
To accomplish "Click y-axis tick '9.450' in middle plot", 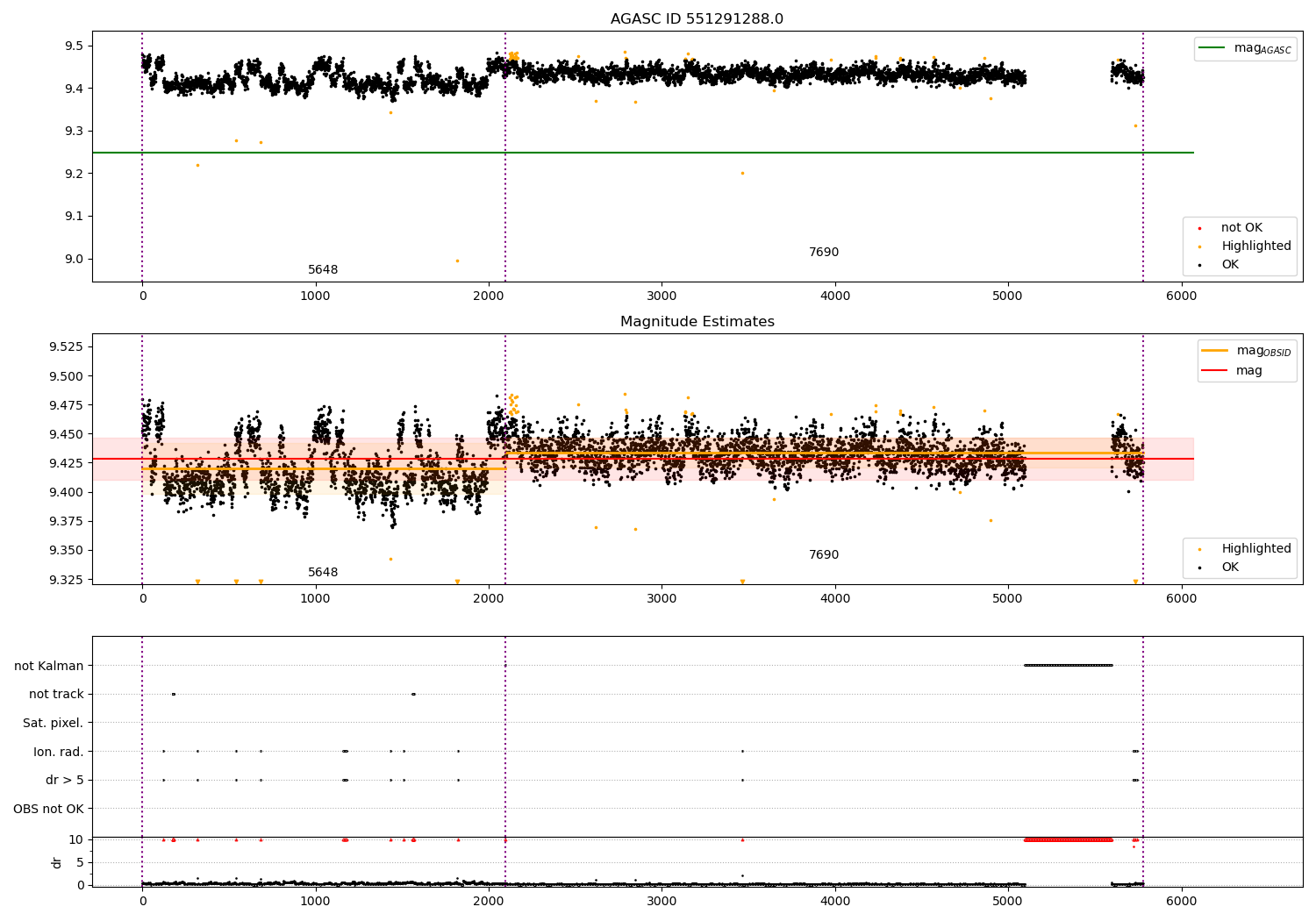I will [x=67, y=434].
